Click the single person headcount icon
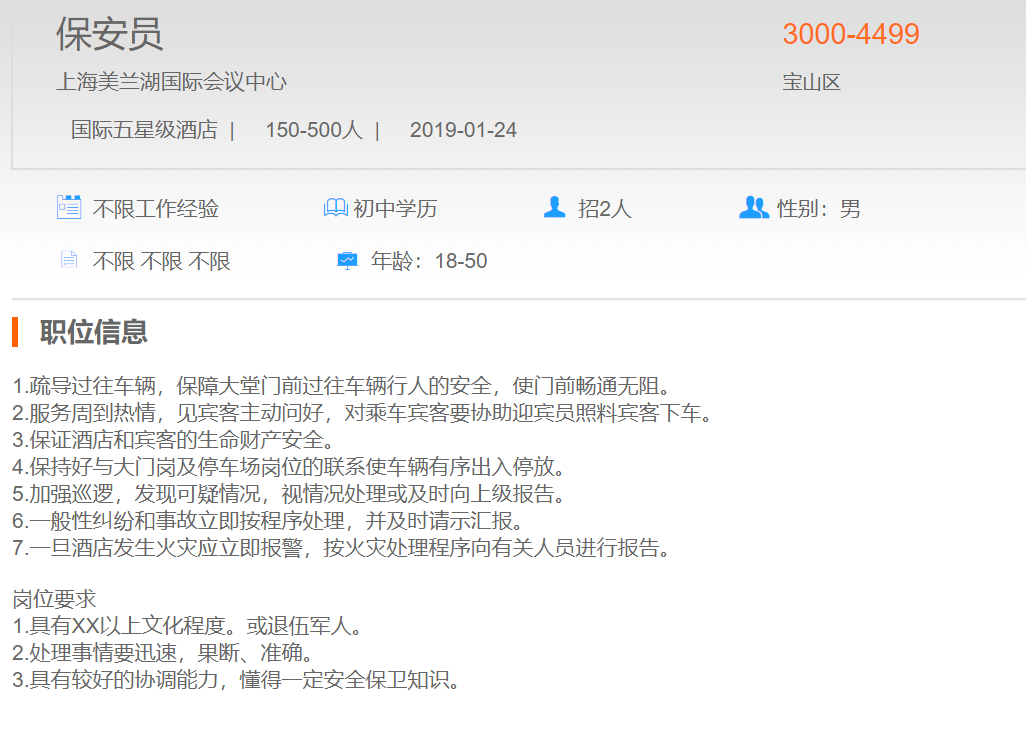This screenshot has height=737, width=1026. tap(554, 208)
